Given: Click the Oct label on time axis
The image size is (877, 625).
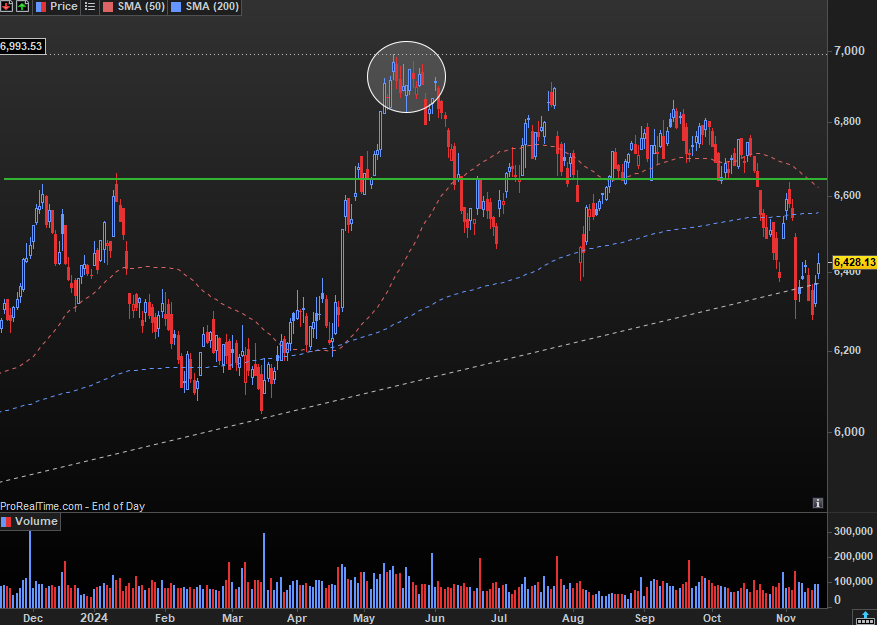Looking at the screenshot, I should click(712, 618).
